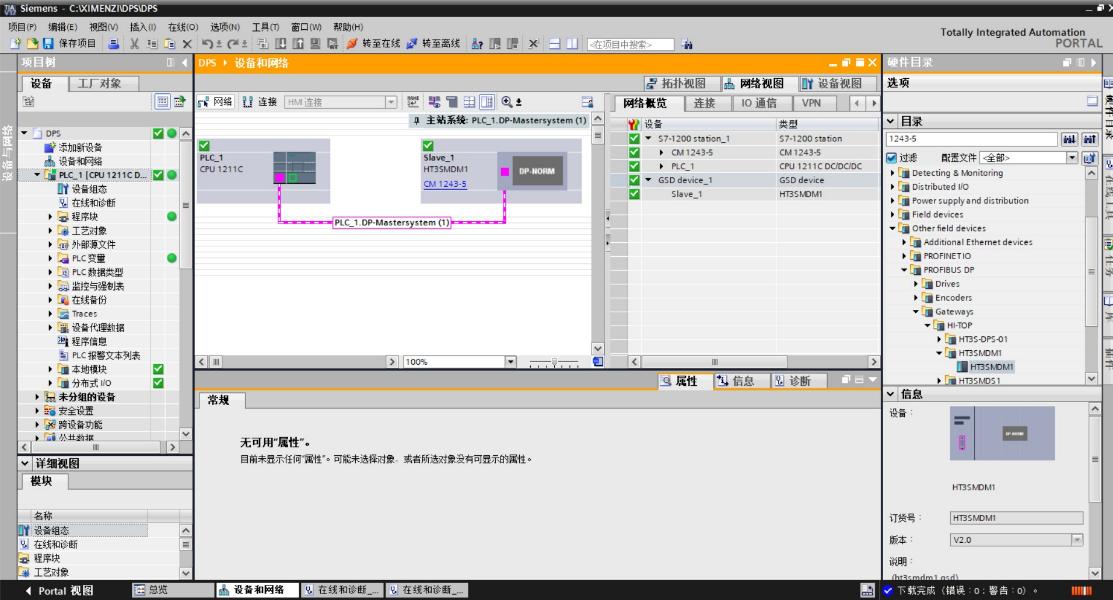Screen dimensions: 1113x600
Task: Expand the 程序块 node in project tree
Action: [51, 215]
